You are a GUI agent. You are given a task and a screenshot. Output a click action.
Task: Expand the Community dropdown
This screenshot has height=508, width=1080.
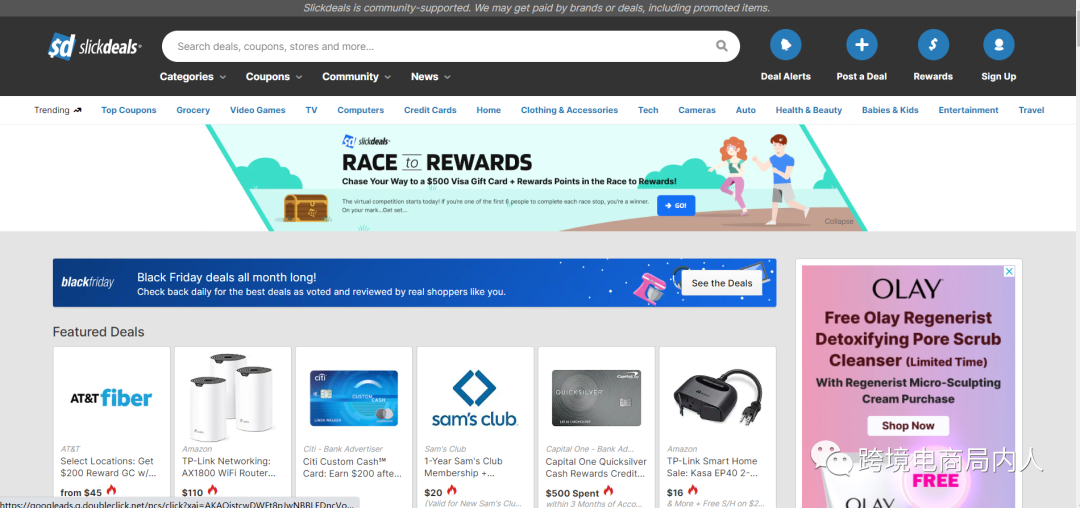coord(357,76)
